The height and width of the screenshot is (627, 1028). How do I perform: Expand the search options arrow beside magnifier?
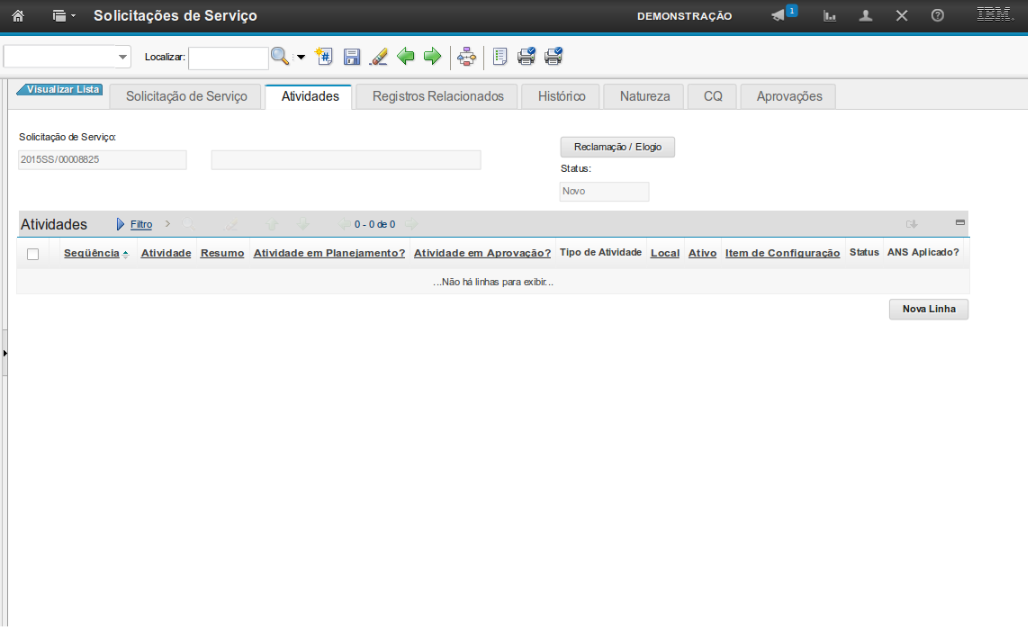(301, 57)
